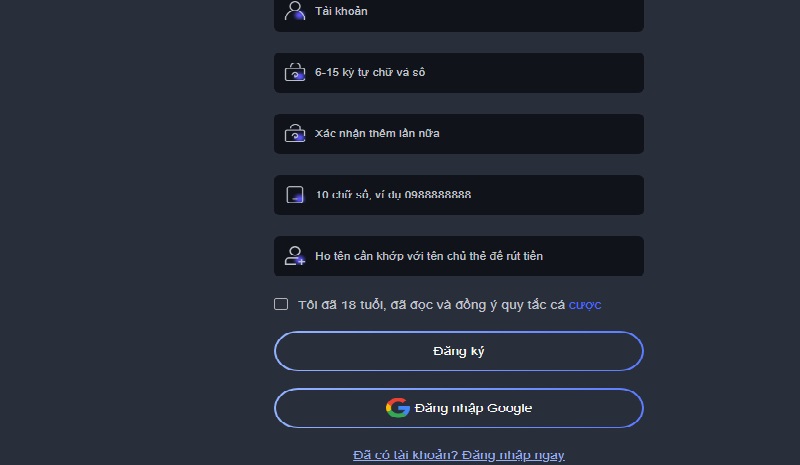Open the blue 'cược' rules link
This screenshot has width=800, height=465.
585,305
